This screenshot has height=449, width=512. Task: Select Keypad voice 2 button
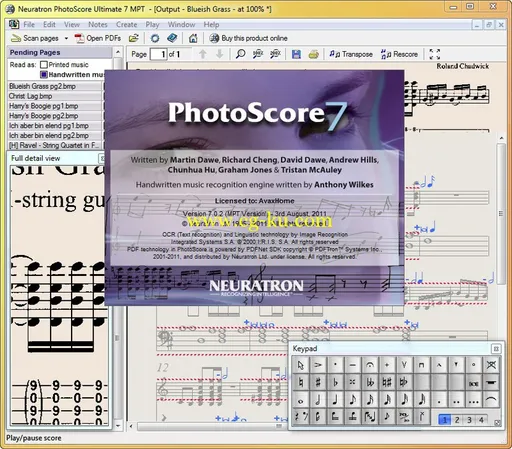(x=457, y=419)
